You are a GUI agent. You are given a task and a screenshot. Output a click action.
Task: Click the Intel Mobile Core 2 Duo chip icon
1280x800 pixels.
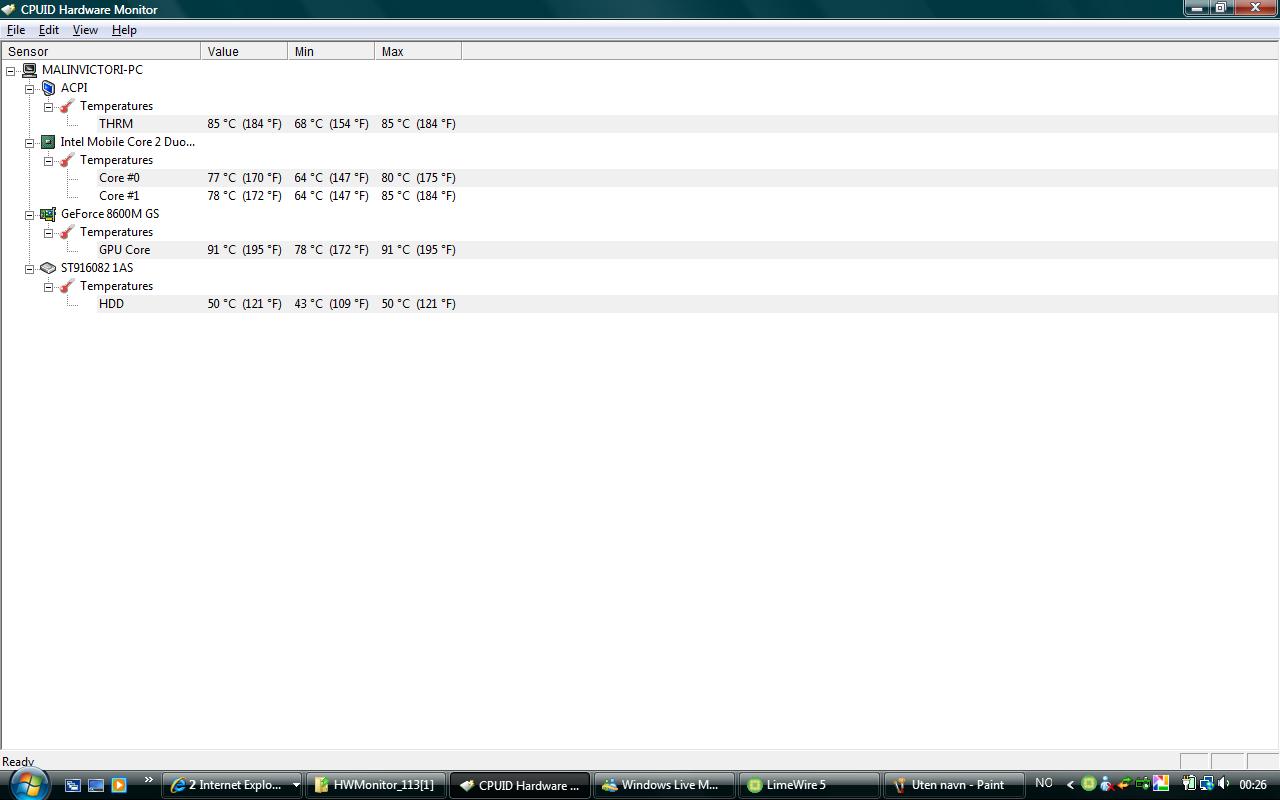point(48,142)
